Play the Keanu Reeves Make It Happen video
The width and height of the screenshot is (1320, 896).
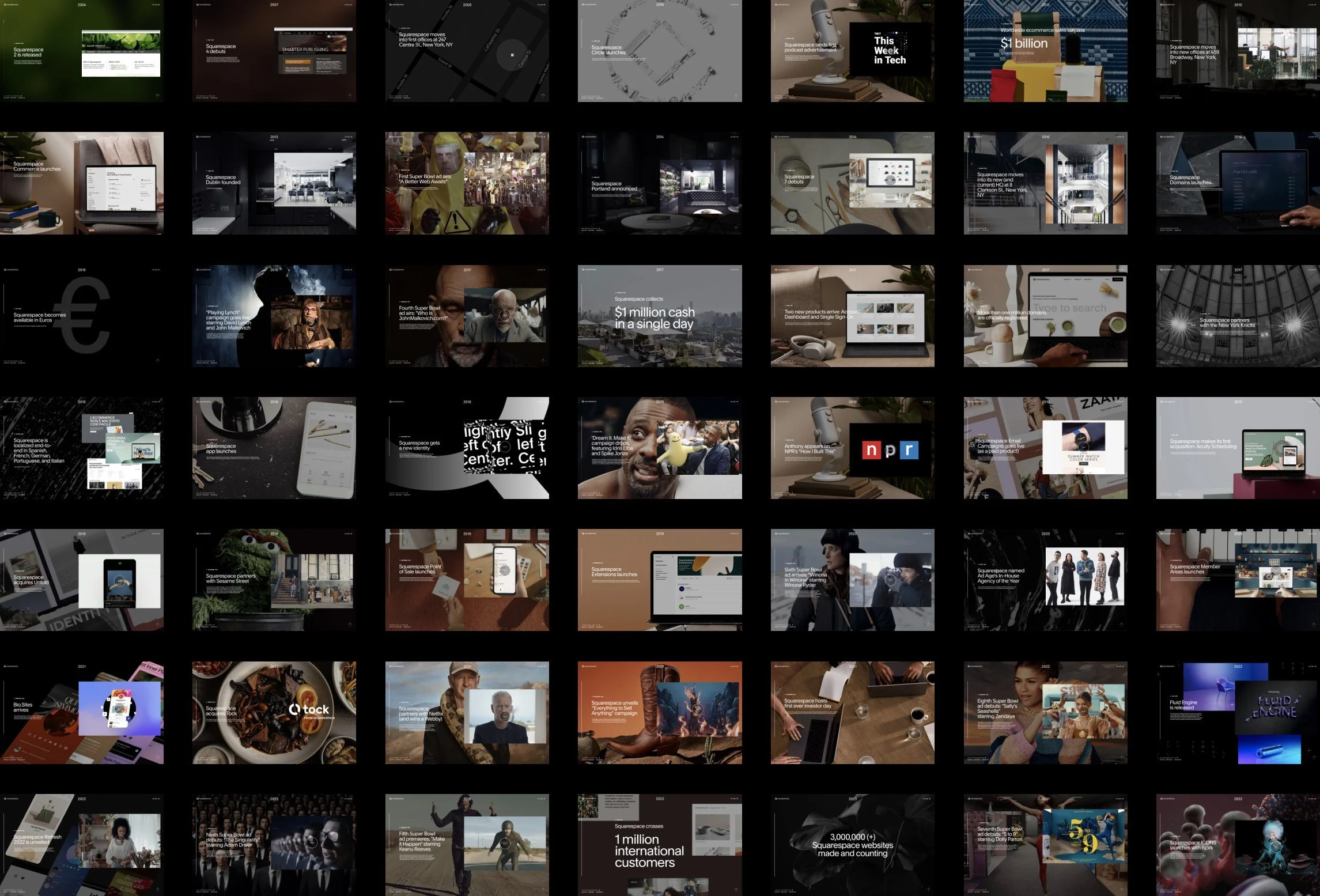pyautogui.click(x=505, y=843)
